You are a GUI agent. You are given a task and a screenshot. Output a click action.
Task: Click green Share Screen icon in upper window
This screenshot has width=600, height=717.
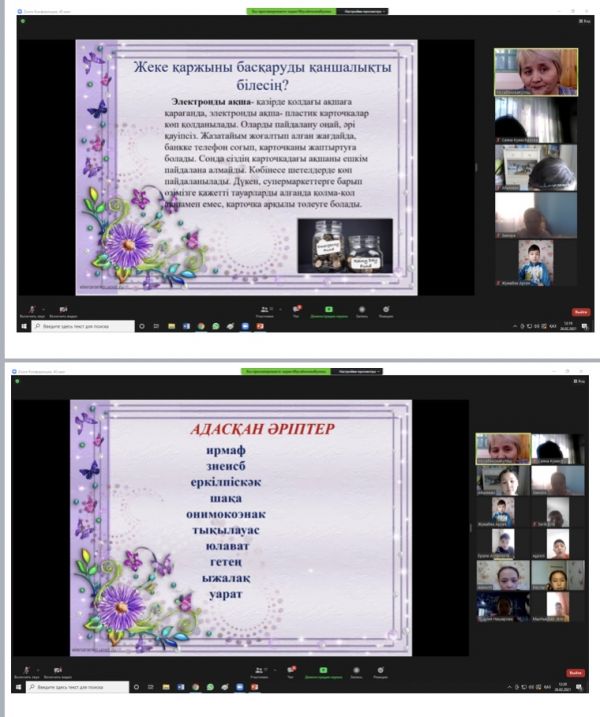coord(327,310)
